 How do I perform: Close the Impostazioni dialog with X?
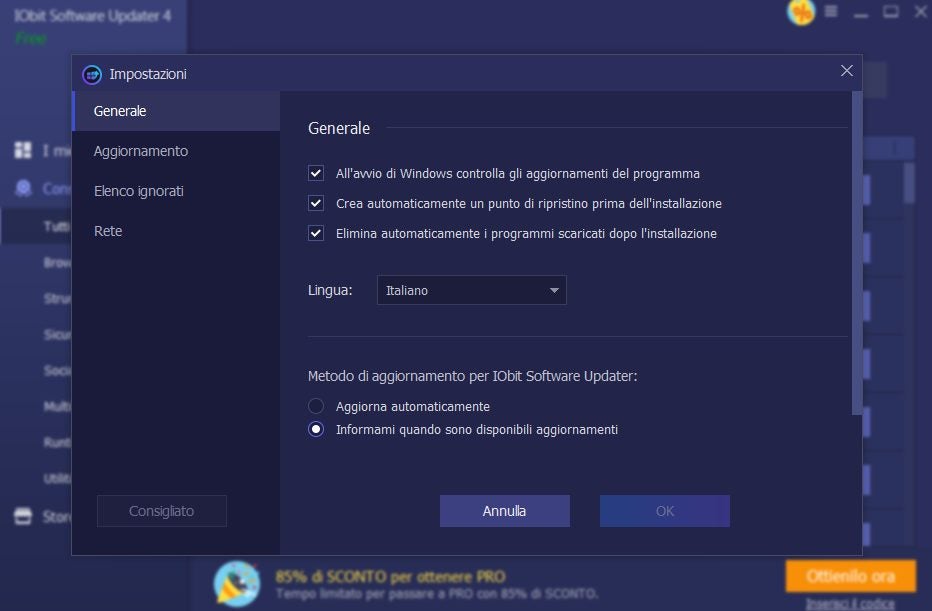tap(846, 71)
